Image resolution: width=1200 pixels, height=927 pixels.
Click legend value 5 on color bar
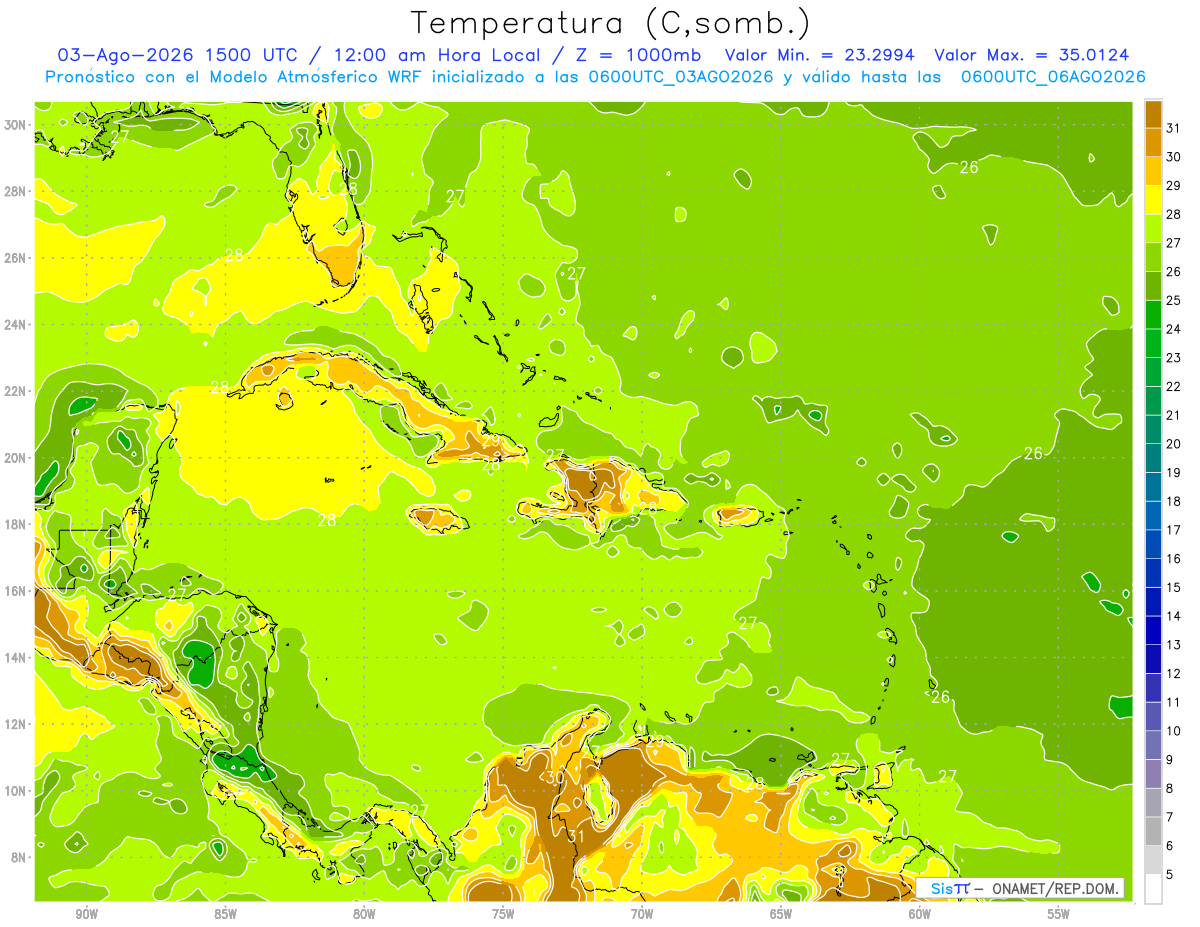point(1171,875)
